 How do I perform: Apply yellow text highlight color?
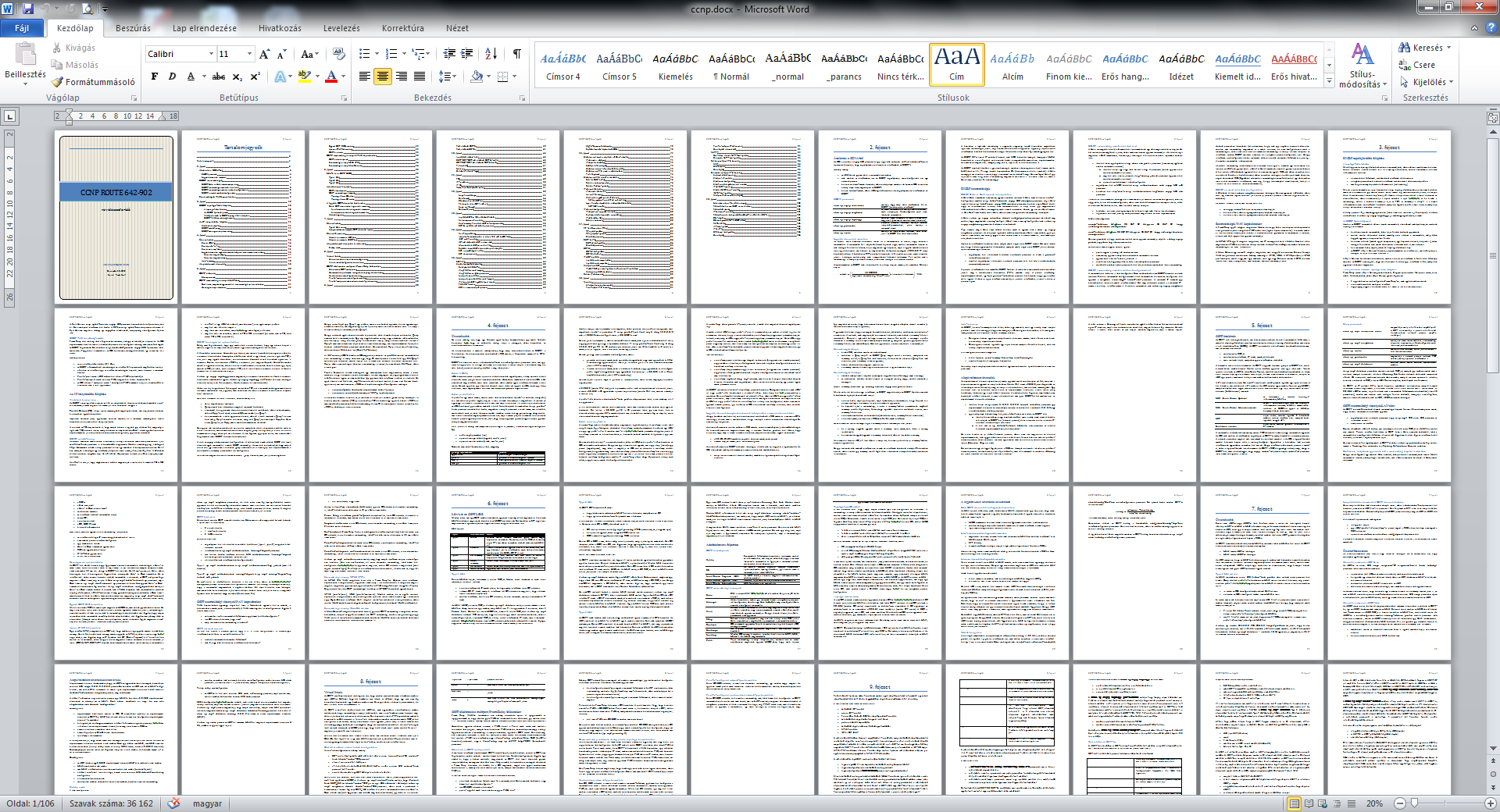(x=304, y=77)
